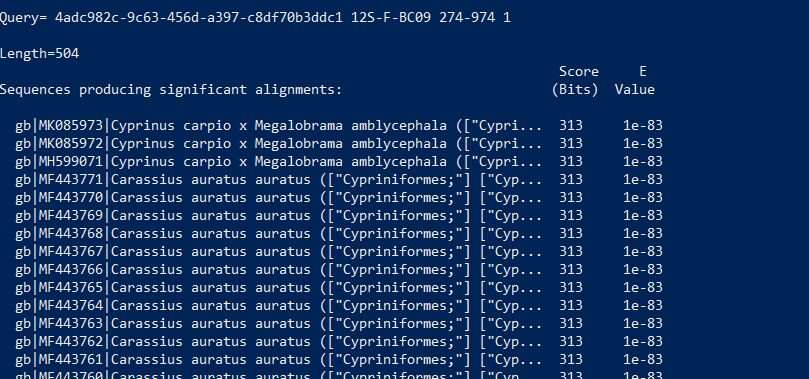The width and height of the screenshot is (809, 379).
Task: Click the Length=504 text
Action: pos(40,54)
